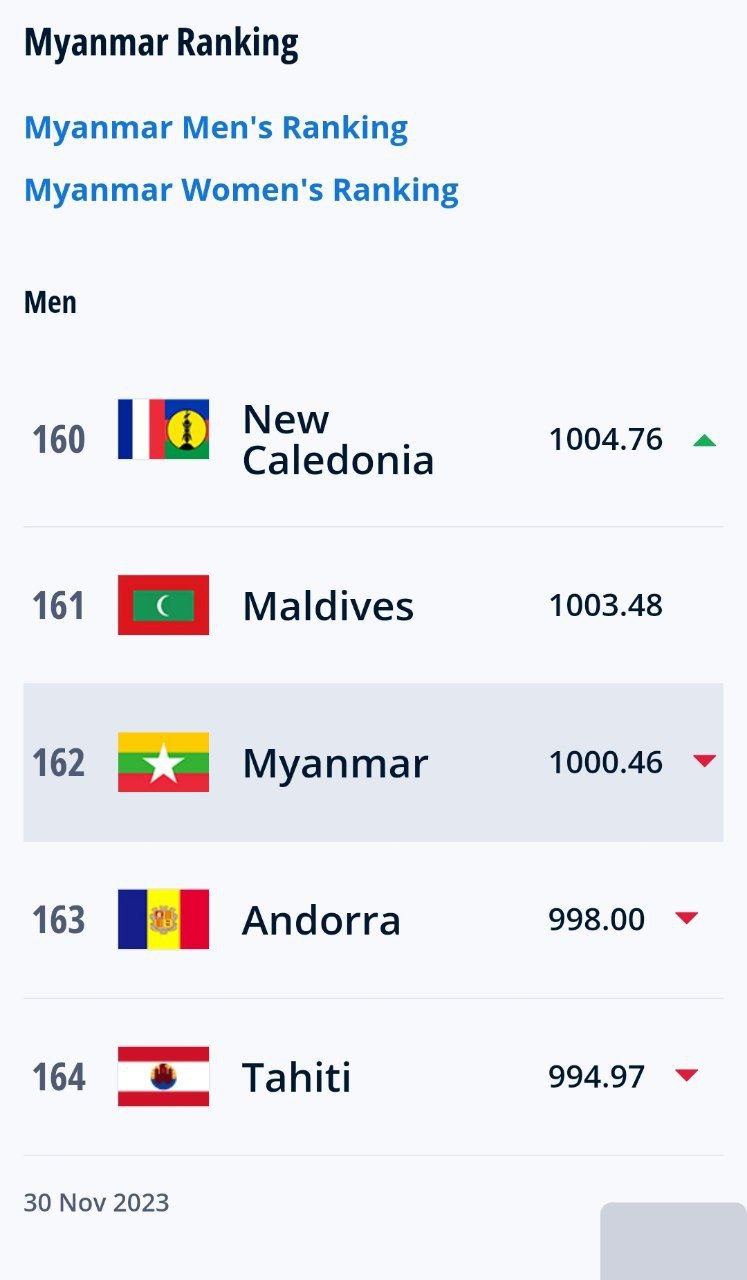
Task: Click red down arrow beside Andorra points
Action: [686, 918]
